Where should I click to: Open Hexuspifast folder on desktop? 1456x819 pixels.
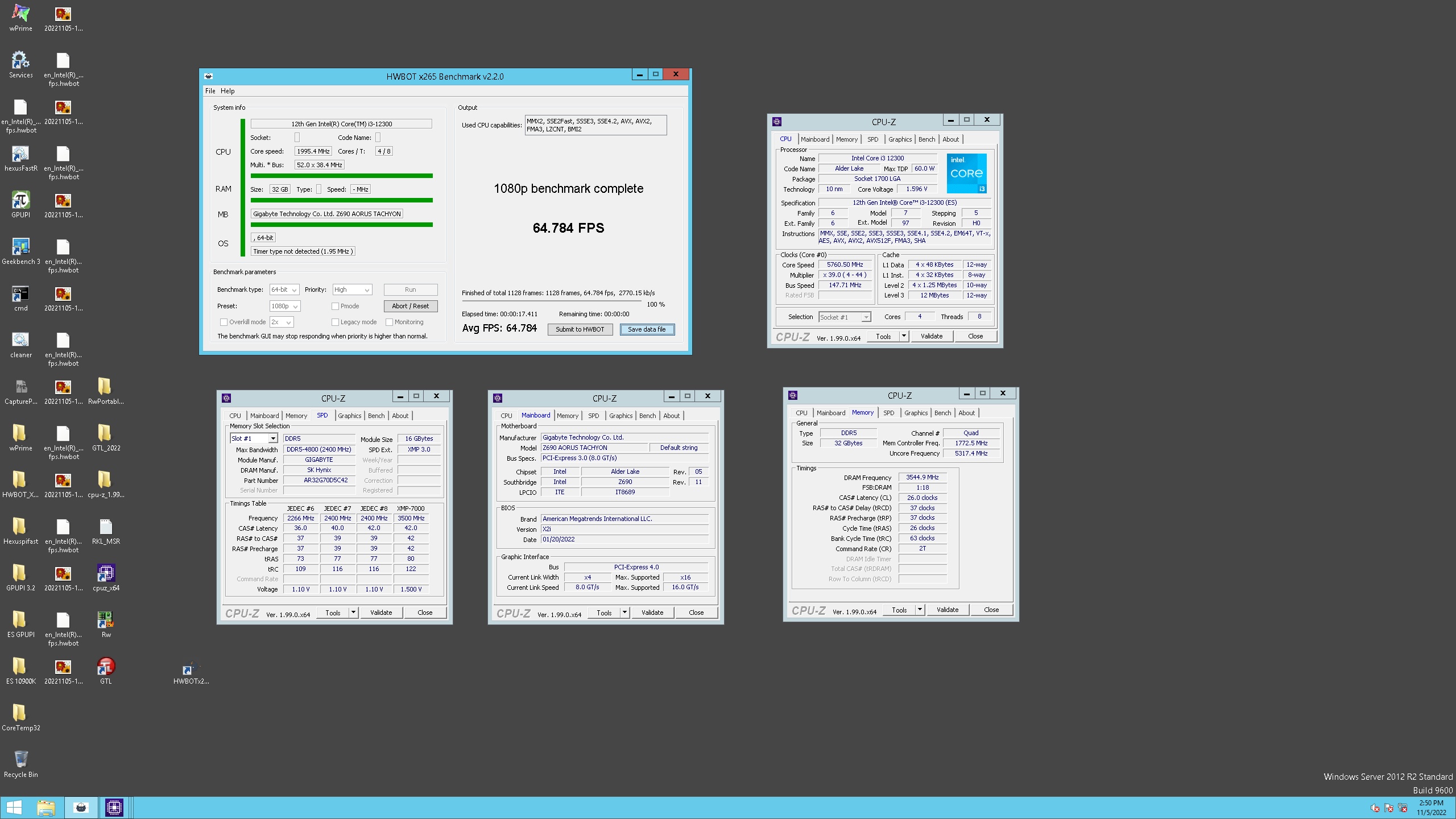tap(20, 531)
